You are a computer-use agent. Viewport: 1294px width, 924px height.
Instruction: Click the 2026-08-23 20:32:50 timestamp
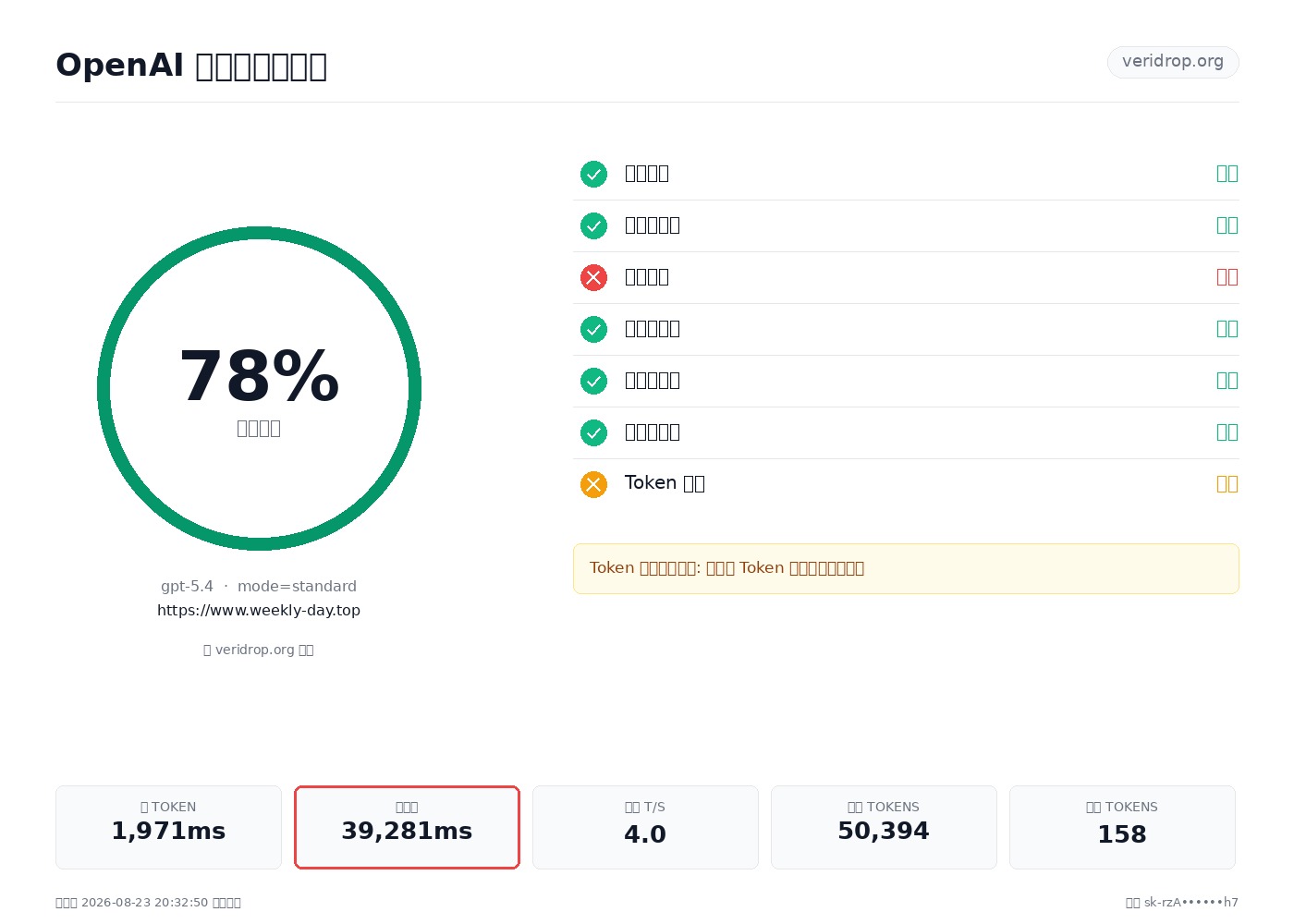point(145,903)
